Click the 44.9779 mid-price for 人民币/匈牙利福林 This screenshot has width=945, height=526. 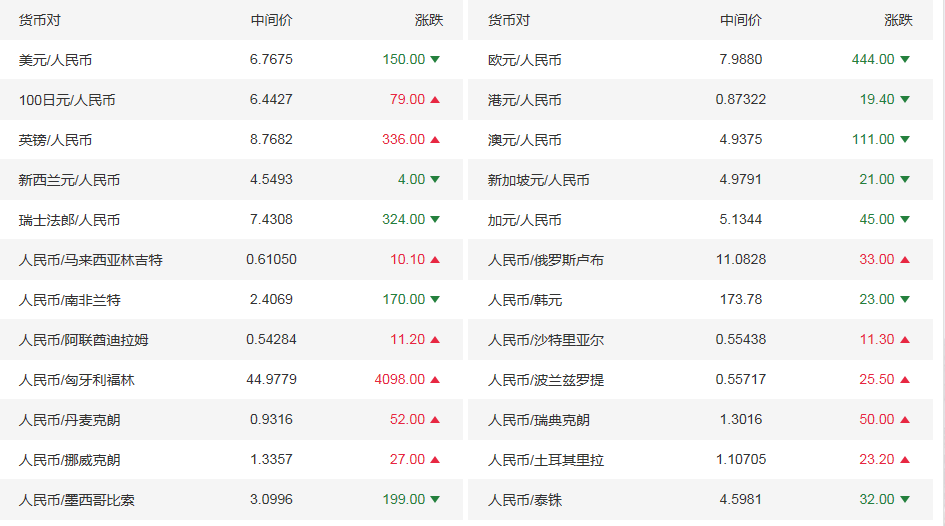pos(271,380)
